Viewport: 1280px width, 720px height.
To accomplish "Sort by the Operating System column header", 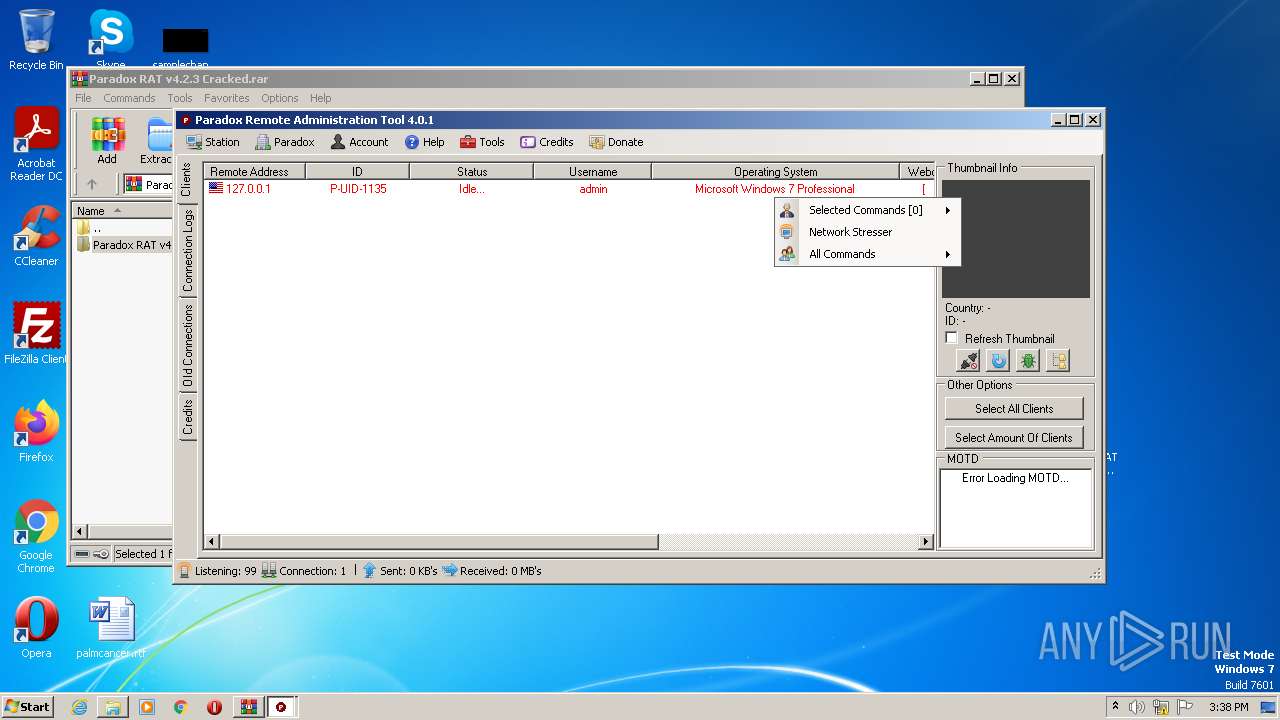I will tap(775, 172).
